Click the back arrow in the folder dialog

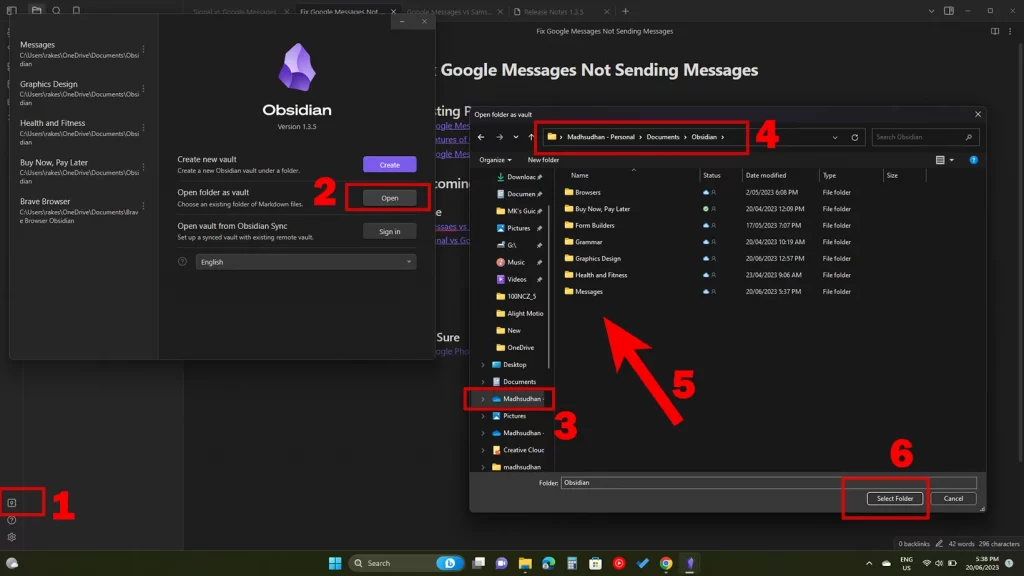(x=482, y=137)
